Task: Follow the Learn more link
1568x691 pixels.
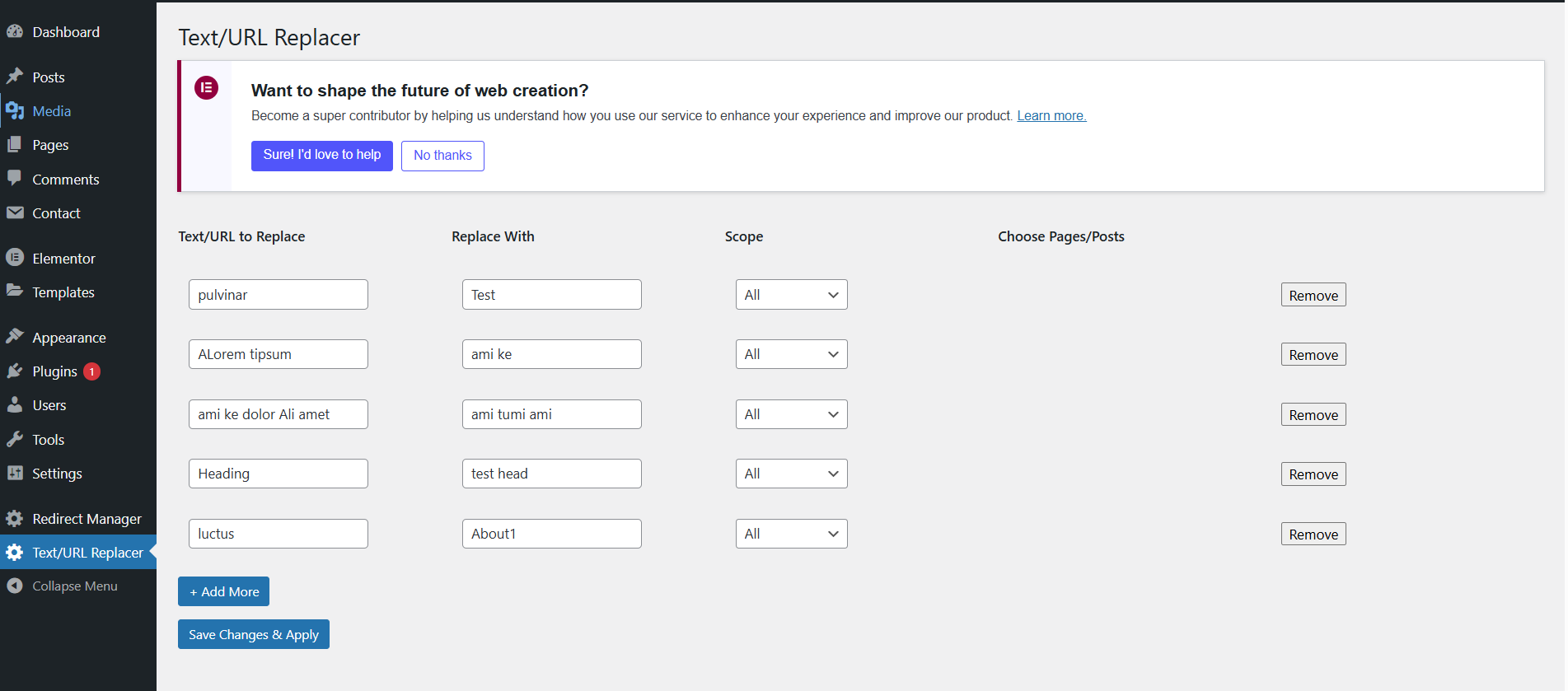Action: (1051, 116)
